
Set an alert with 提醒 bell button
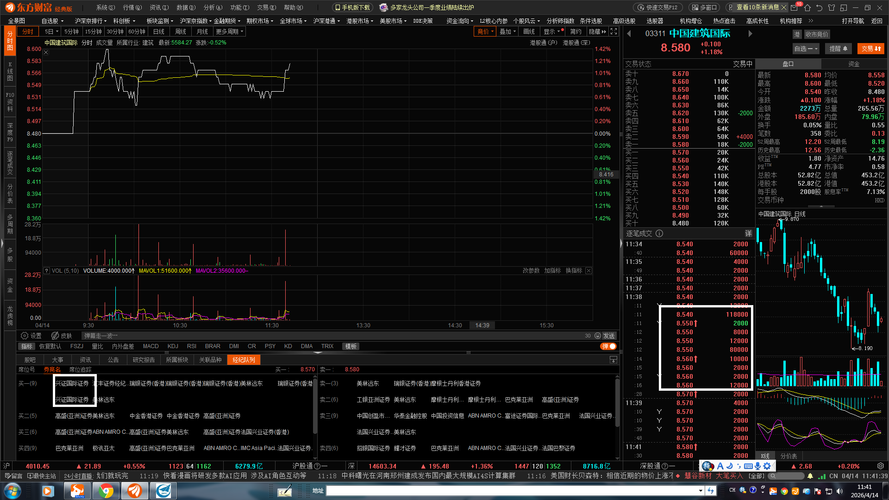838,49
